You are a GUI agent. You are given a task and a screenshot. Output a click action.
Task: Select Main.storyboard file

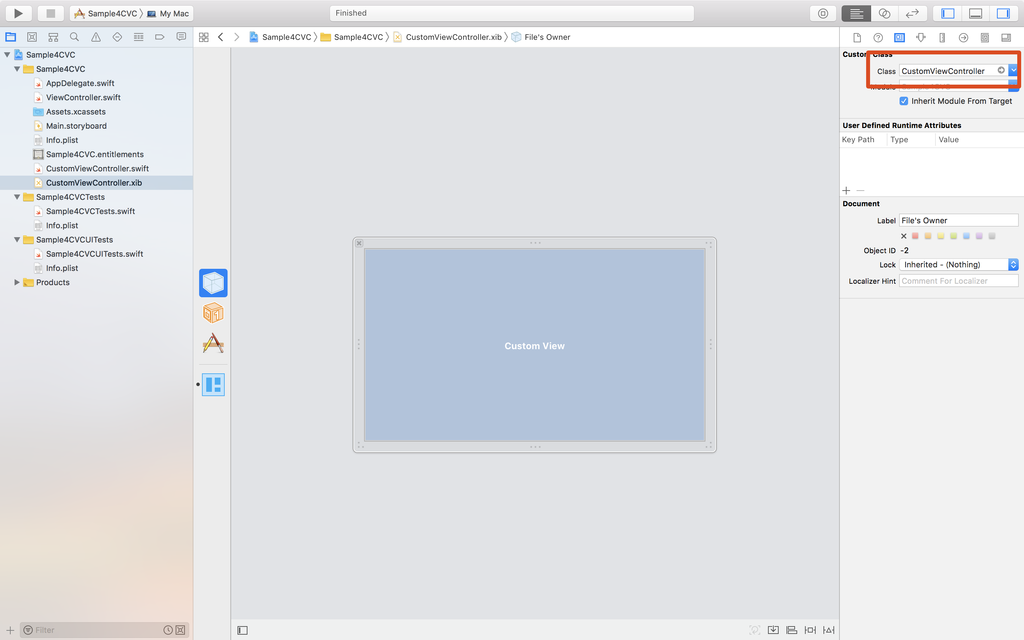(x=76, y=126)
